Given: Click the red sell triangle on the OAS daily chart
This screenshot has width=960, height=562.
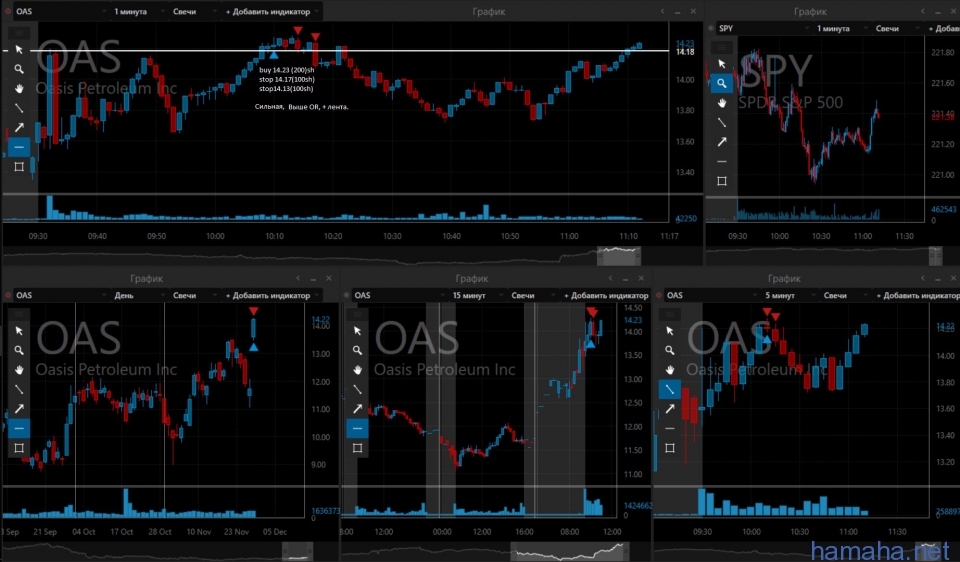Looking at the screenshot, I should tap(253, 312).
